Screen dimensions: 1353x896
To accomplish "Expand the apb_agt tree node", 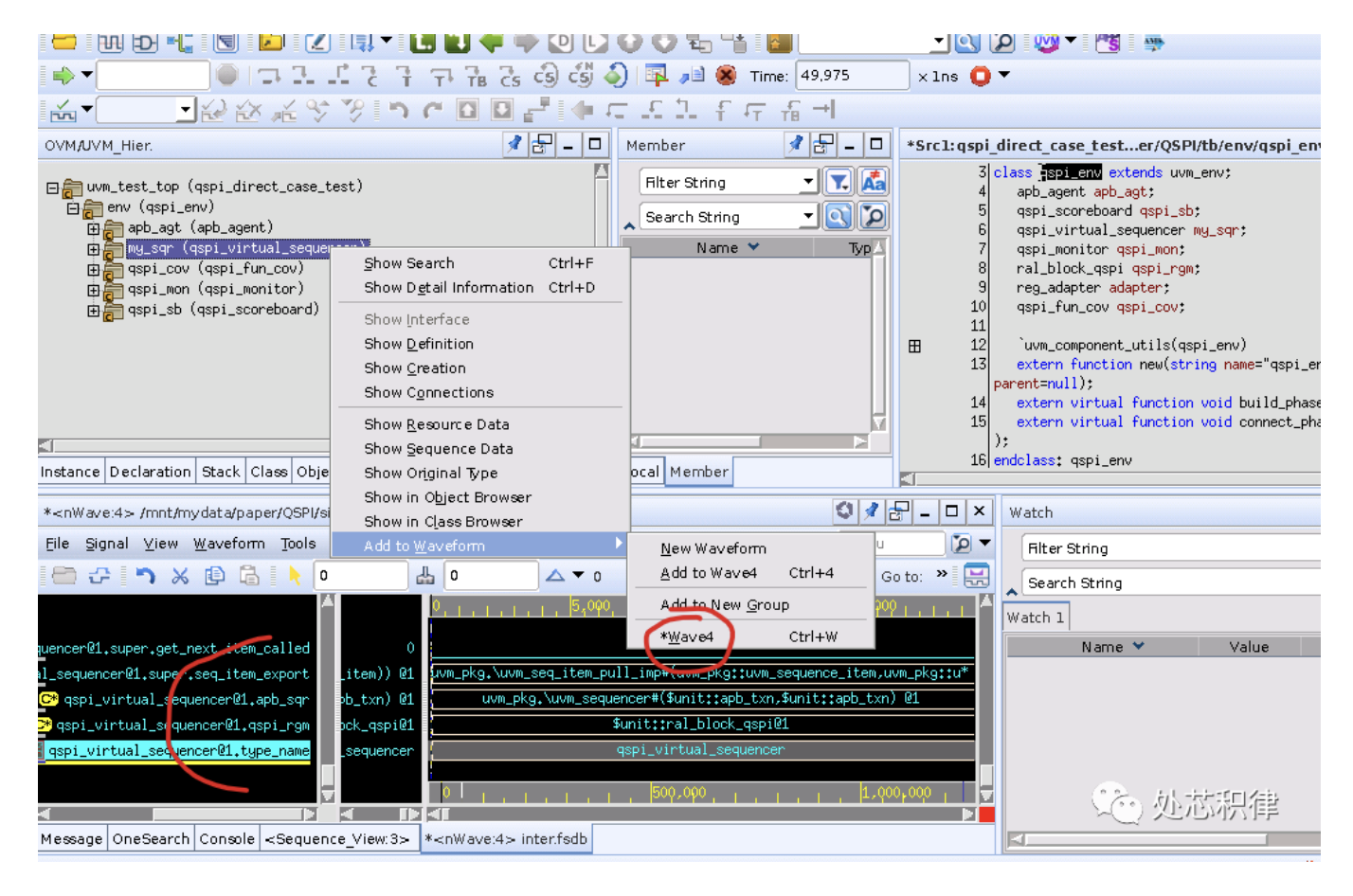I will tap(93, 228).
